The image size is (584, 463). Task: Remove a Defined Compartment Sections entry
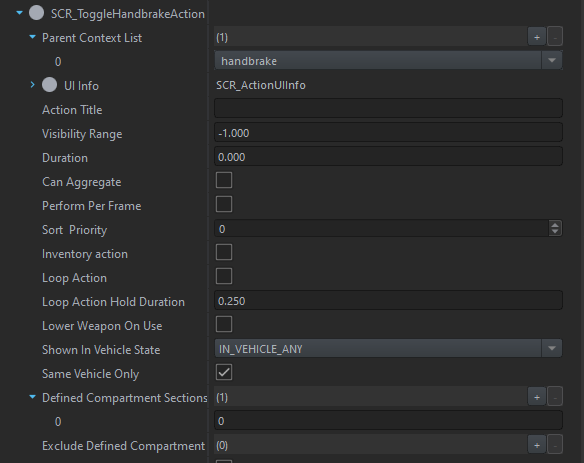click(x=555, y=397)
